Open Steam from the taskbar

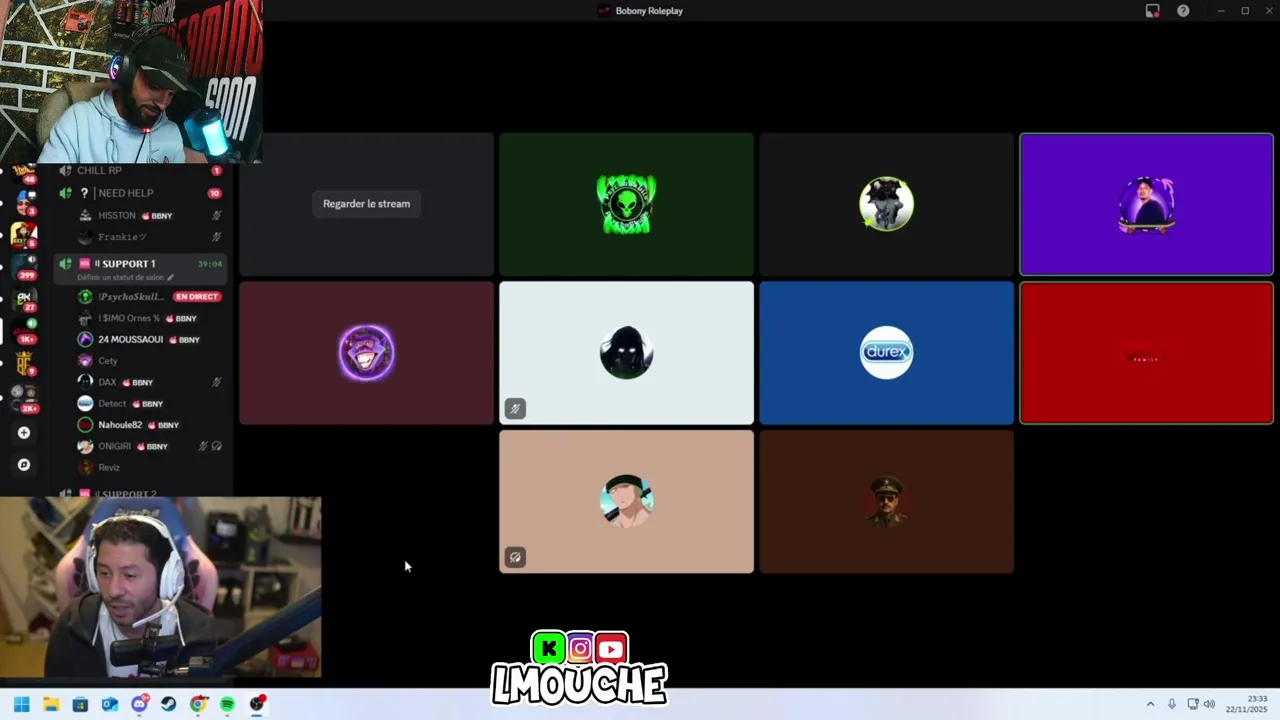point(168,704)
